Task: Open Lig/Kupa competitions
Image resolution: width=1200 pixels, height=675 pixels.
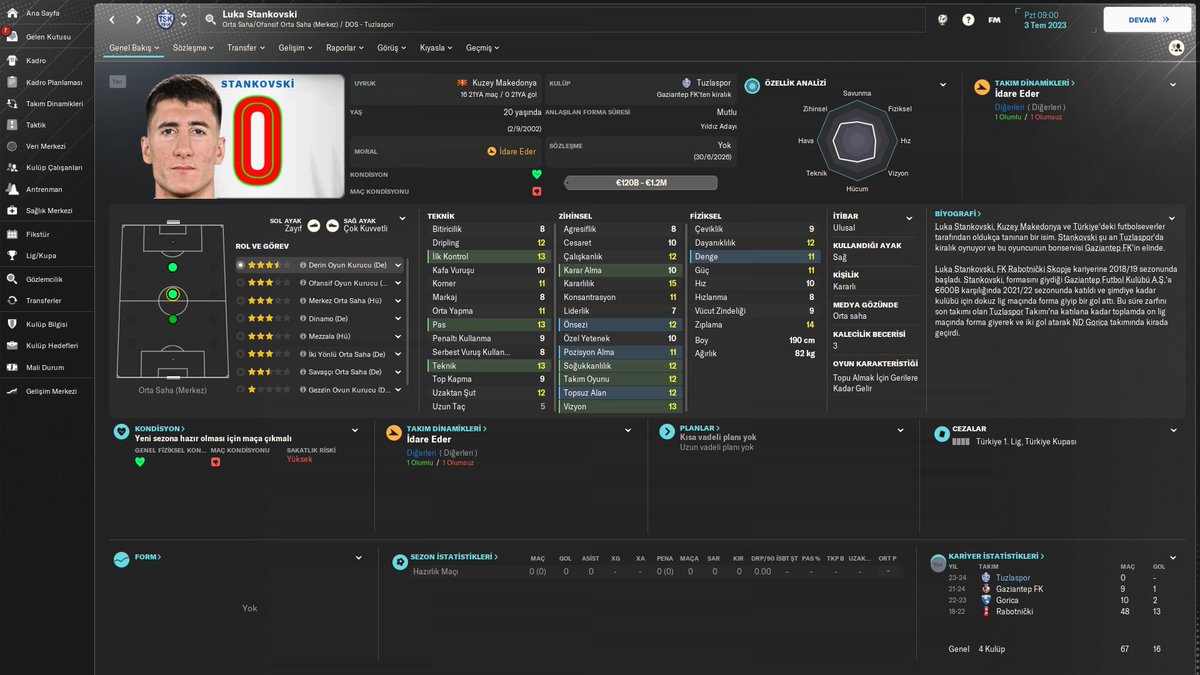Action: (42, 255)
